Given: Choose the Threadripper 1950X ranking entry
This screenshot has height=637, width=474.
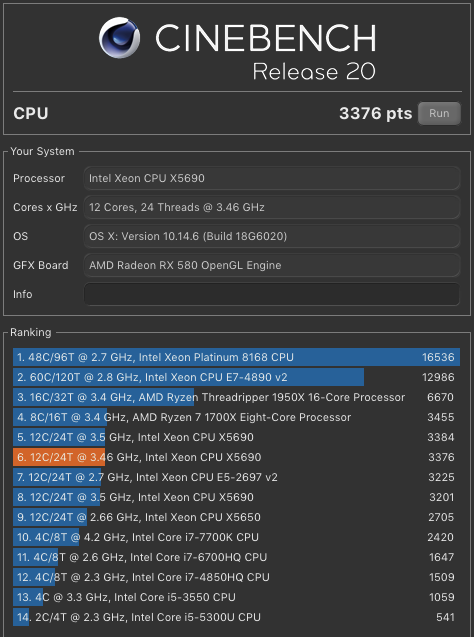Looking at the screenshot, I should [236, 397].
